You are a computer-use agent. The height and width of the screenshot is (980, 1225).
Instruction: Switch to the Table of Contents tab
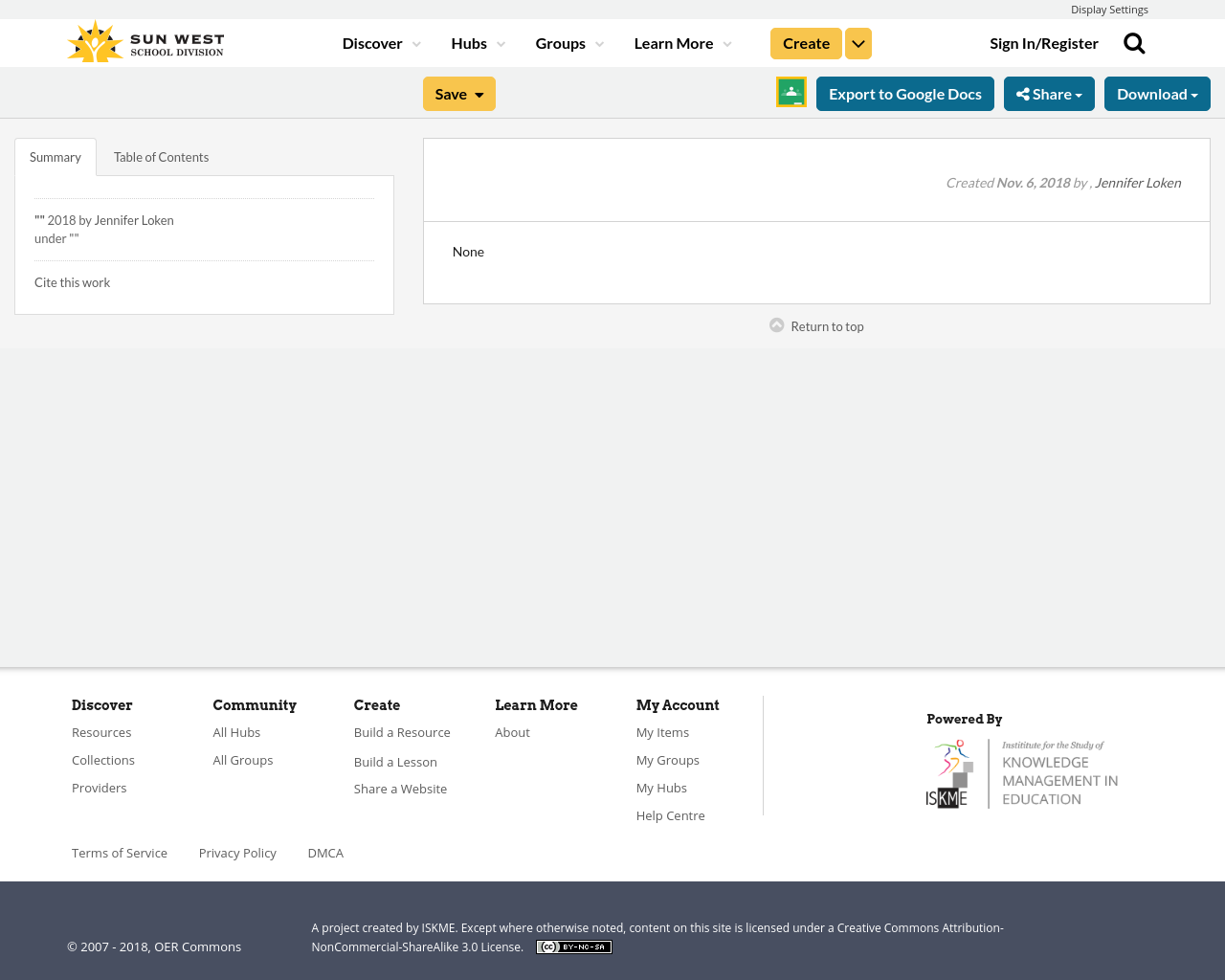point(161,155)
